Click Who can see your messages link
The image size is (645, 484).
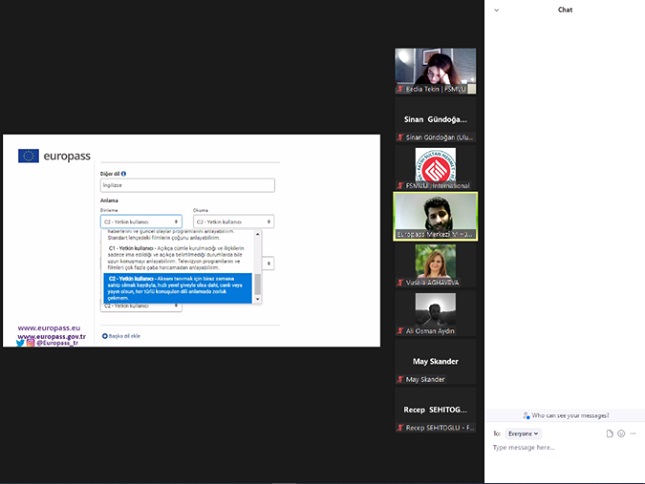point(566,416)
